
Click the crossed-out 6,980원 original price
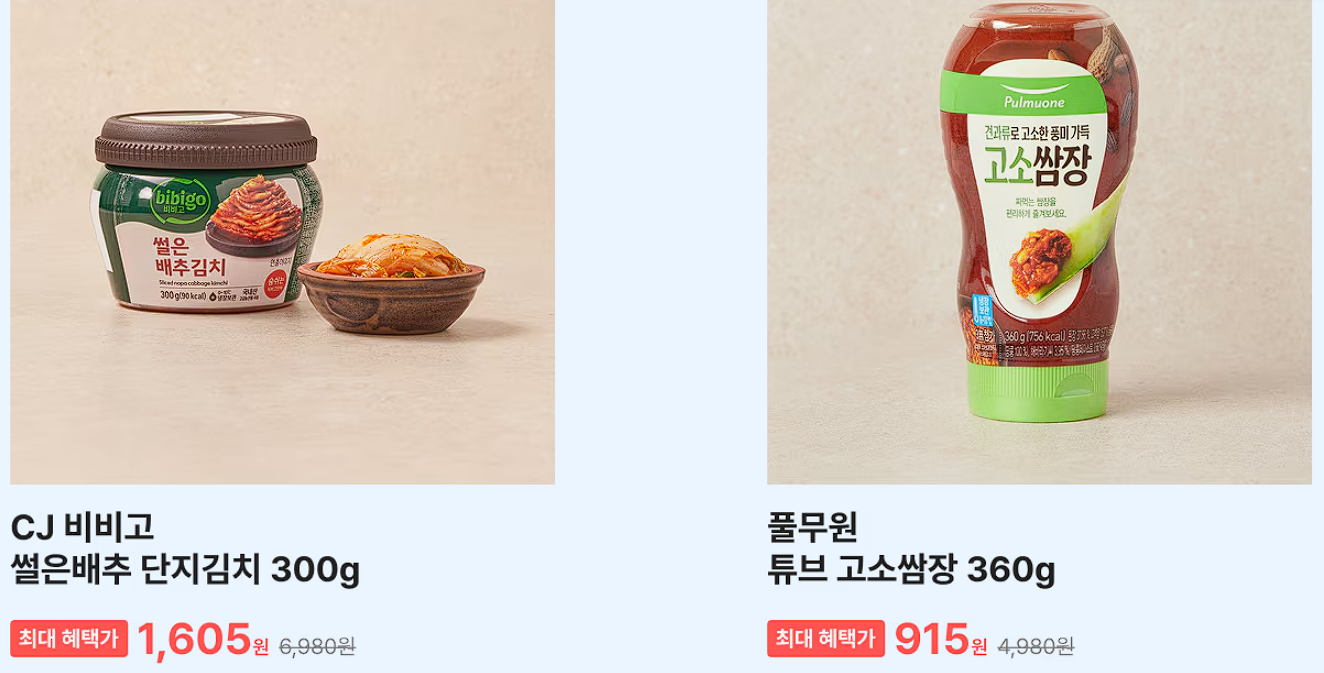(x=317, y=646)
